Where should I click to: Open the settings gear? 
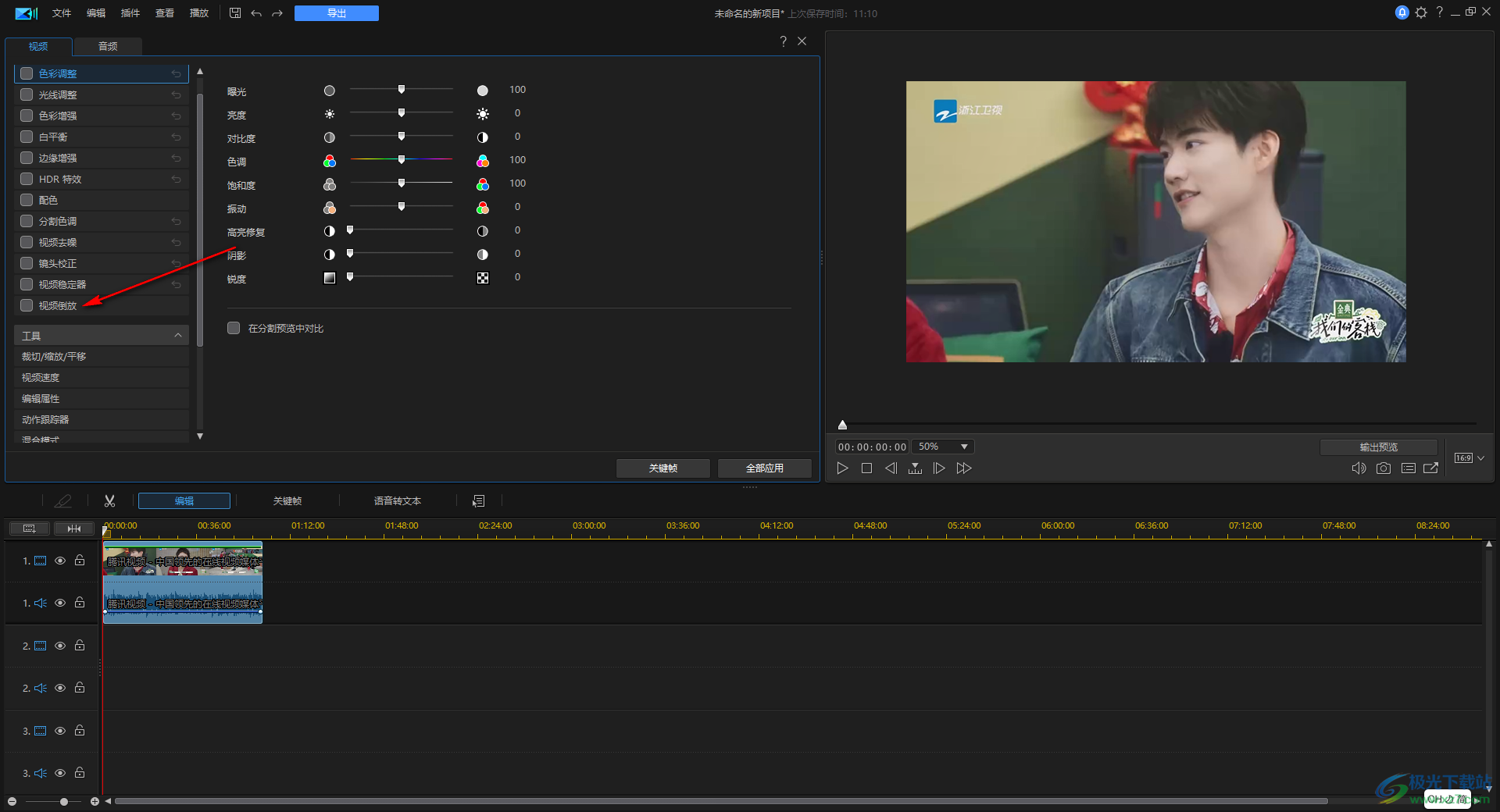tap(1421, 12)
